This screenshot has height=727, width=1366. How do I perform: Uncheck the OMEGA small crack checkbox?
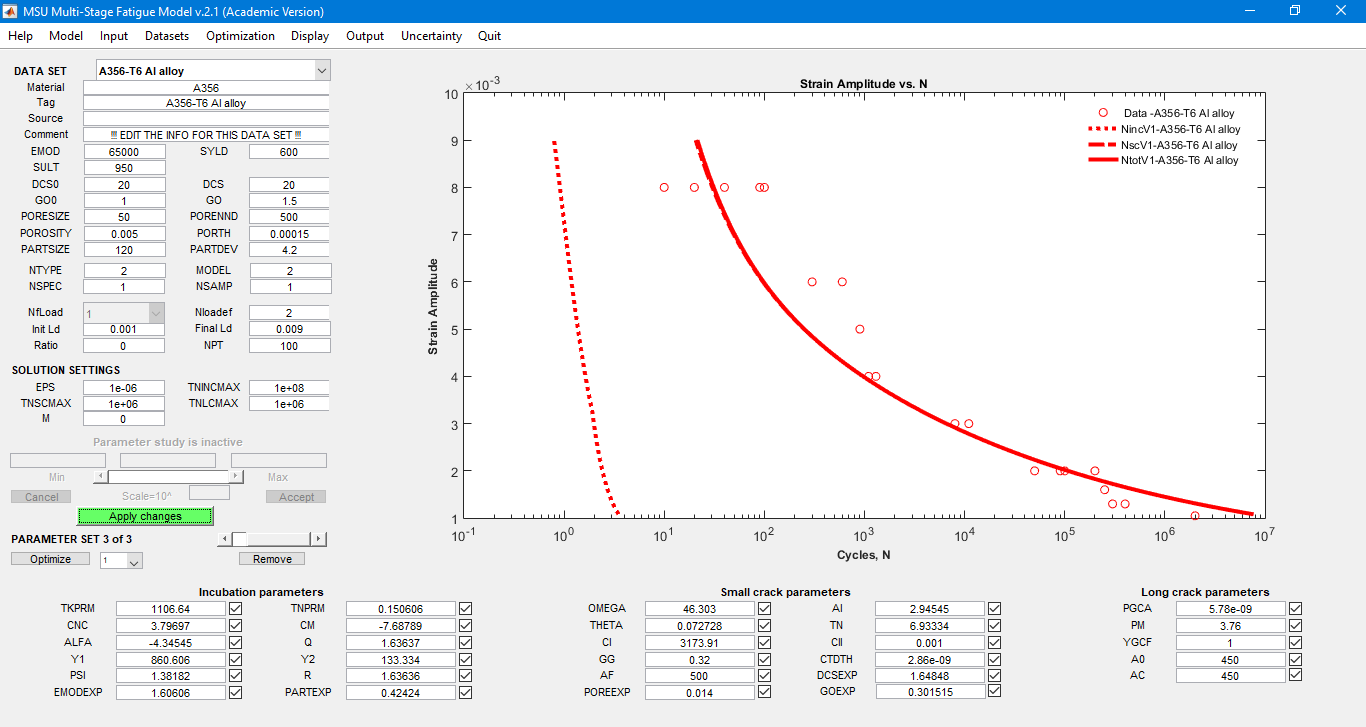click(765, 608)
